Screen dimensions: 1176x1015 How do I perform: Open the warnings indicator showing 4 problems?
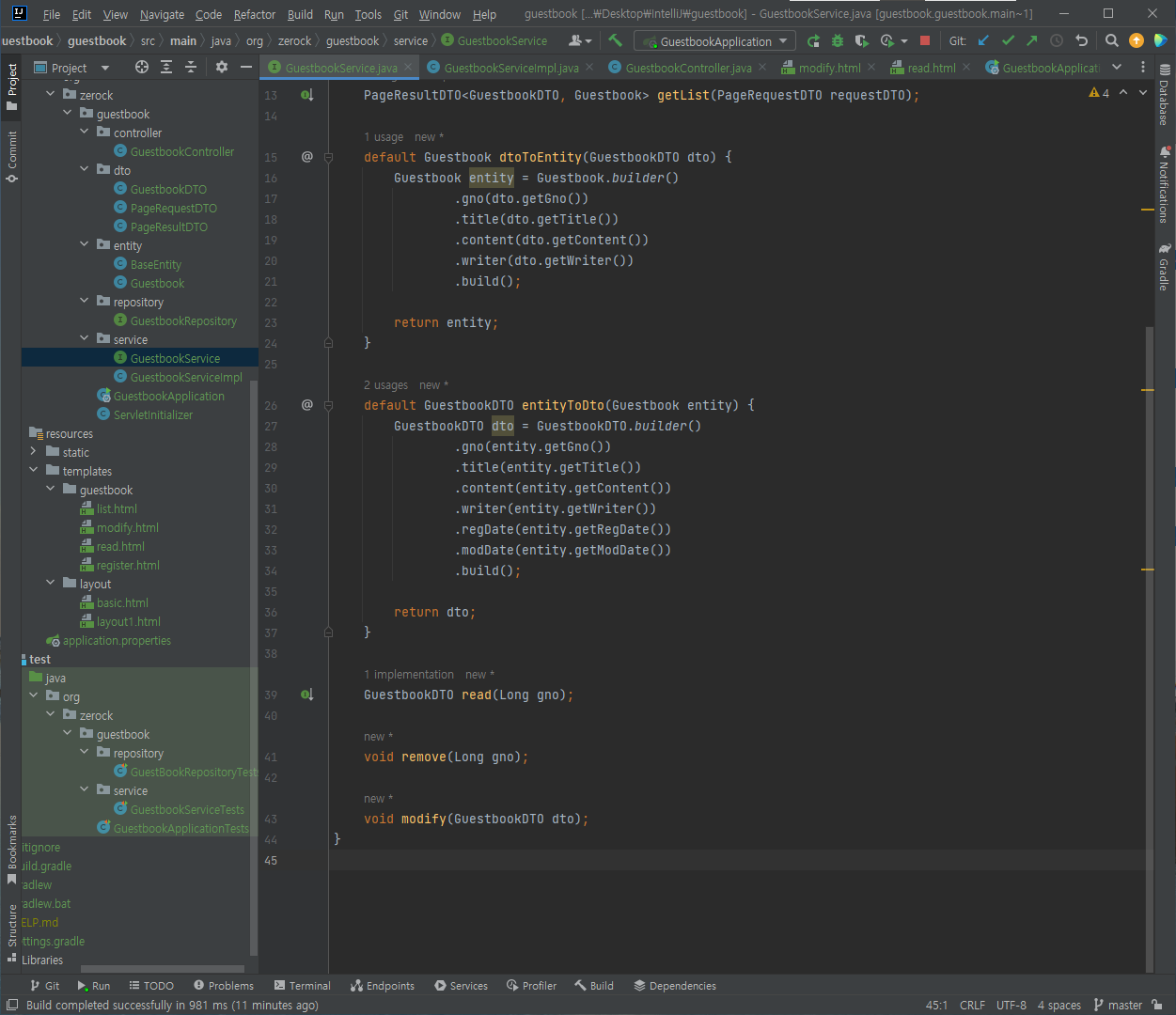click(x=1099, y=93)
